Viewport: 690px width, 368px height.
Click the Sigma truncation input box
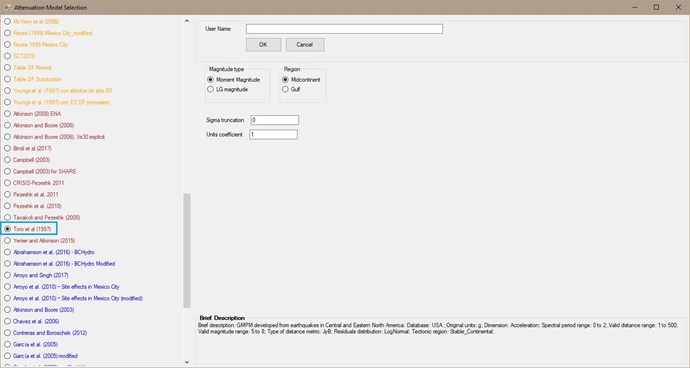[x=275, y=120]
